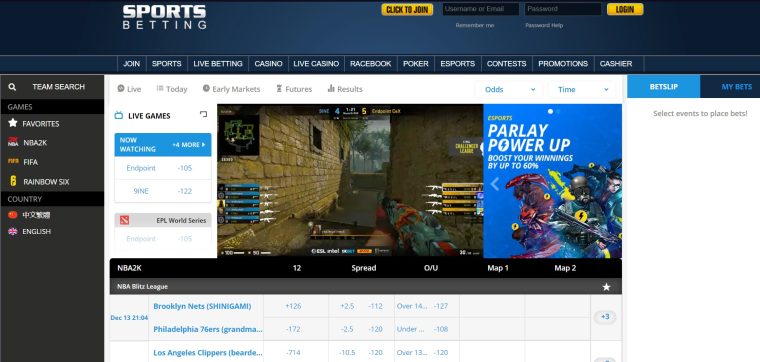Select 76ers spread -2.5 -120

point(361,329)
